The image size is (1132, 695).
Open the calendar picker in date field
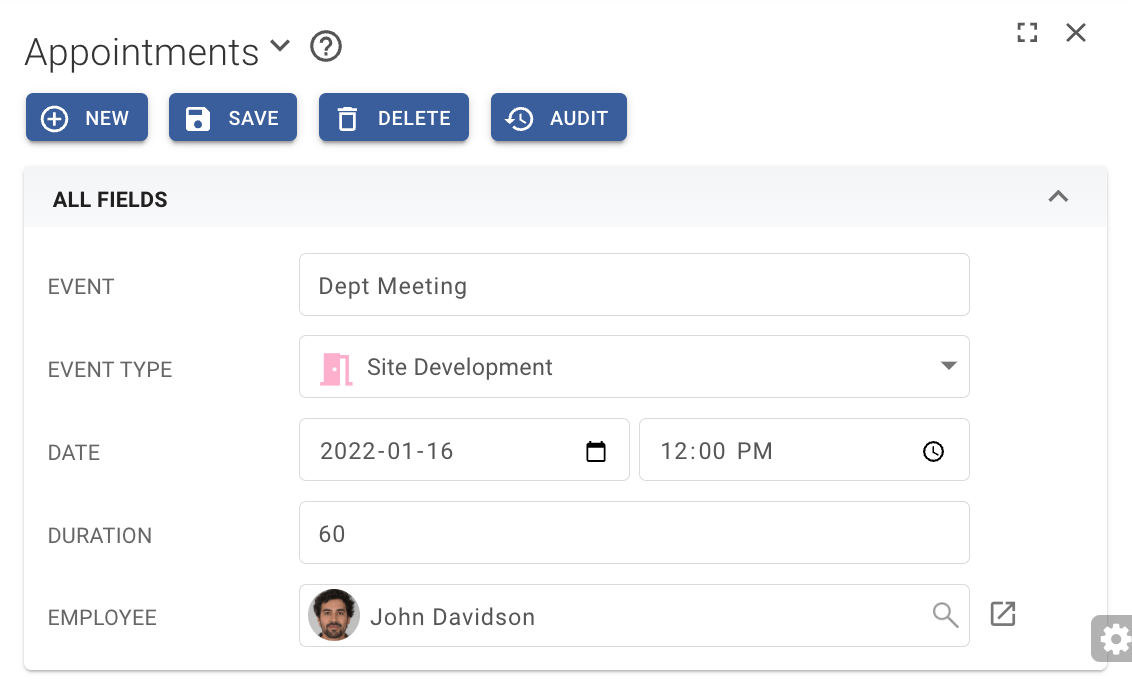[x=596, y=452]
